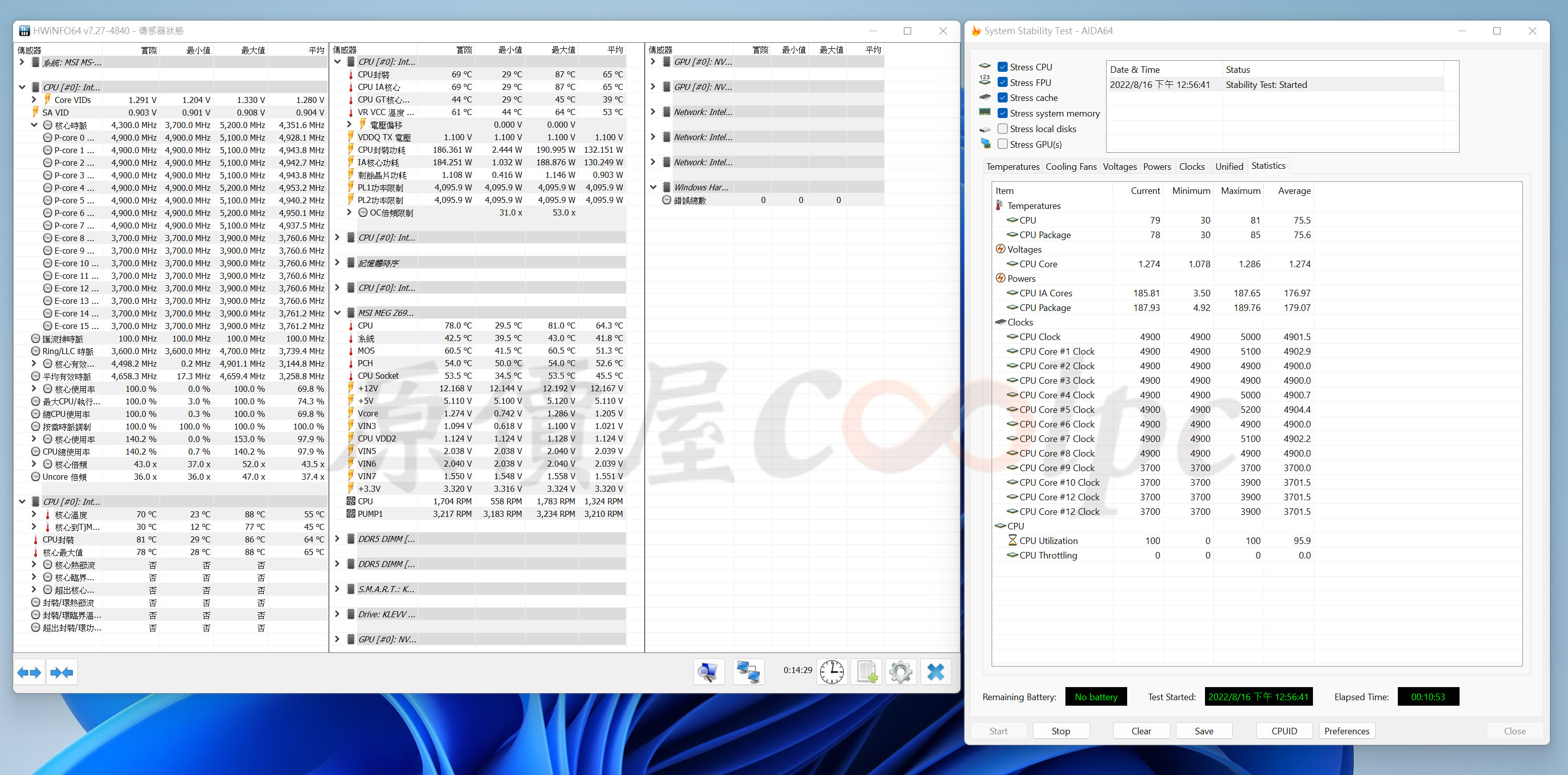Click the hourglass icon beside CPU Utilization

point(1012,540)
